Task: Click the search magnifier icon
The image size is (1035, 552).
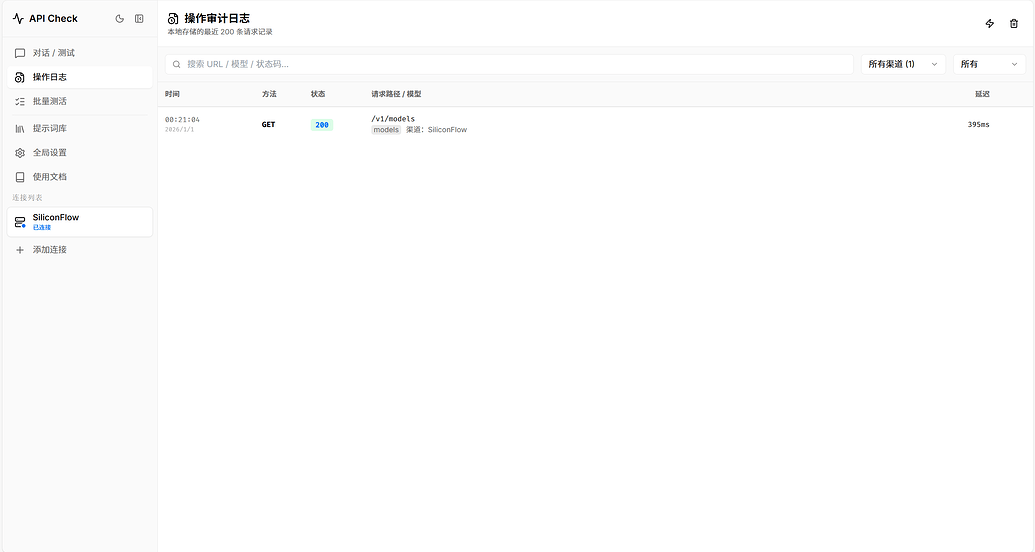Action: click(176, 65)
